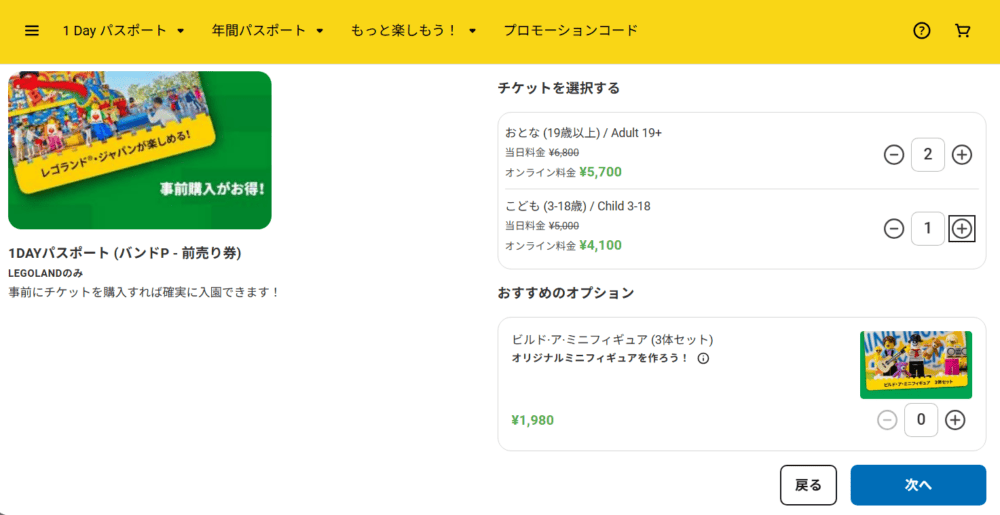1000x515 pixels.
Task: Open the Build-A-Minifigure product image
Action: (x=916, y=365)
